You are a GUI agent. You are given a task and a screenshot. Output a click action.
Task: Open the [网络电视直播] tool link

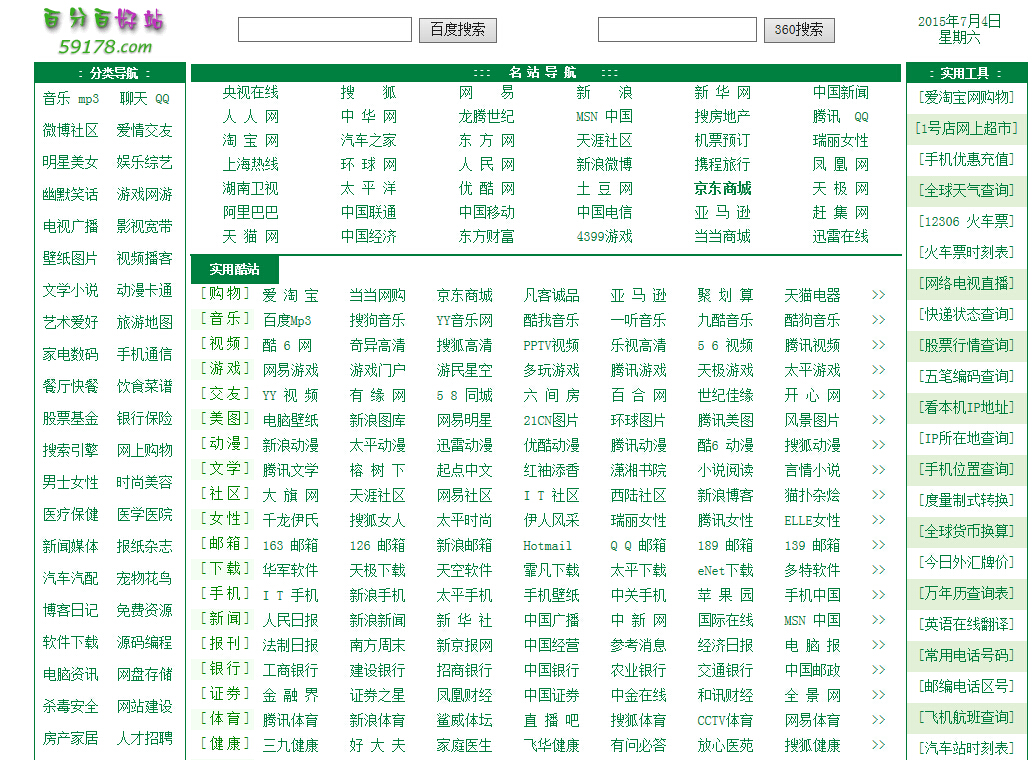(x=967, y=284)
